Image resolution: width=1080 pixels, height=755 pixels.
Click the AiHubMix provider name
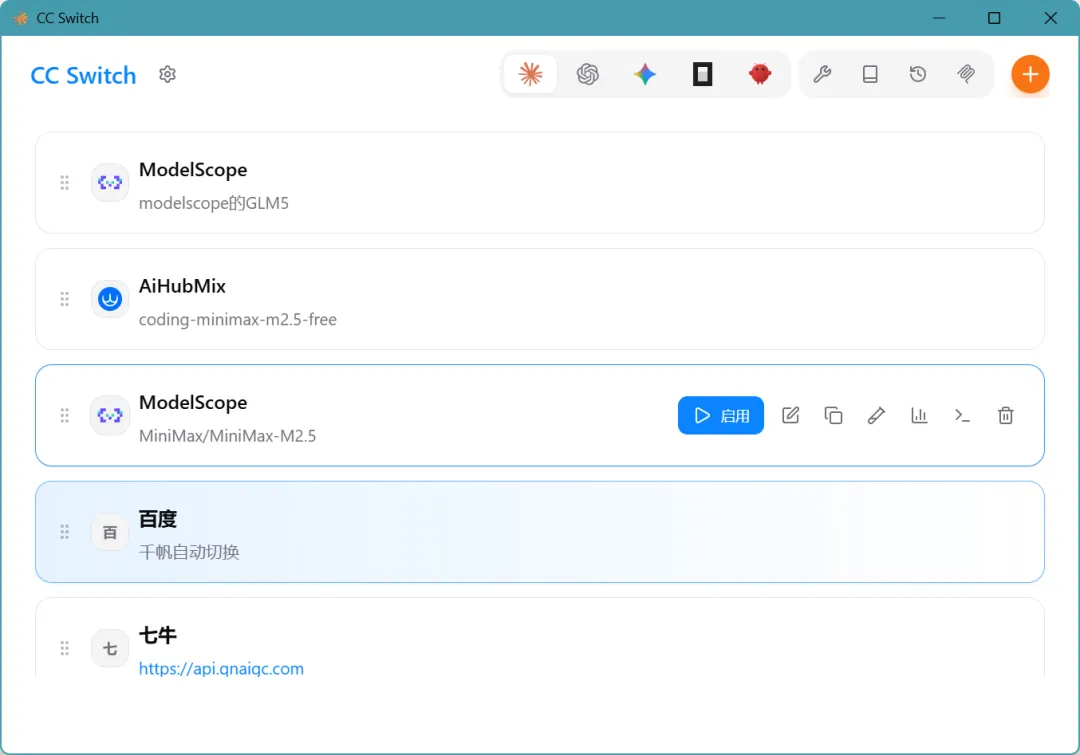pyautogui.click(x=183, y=286)
